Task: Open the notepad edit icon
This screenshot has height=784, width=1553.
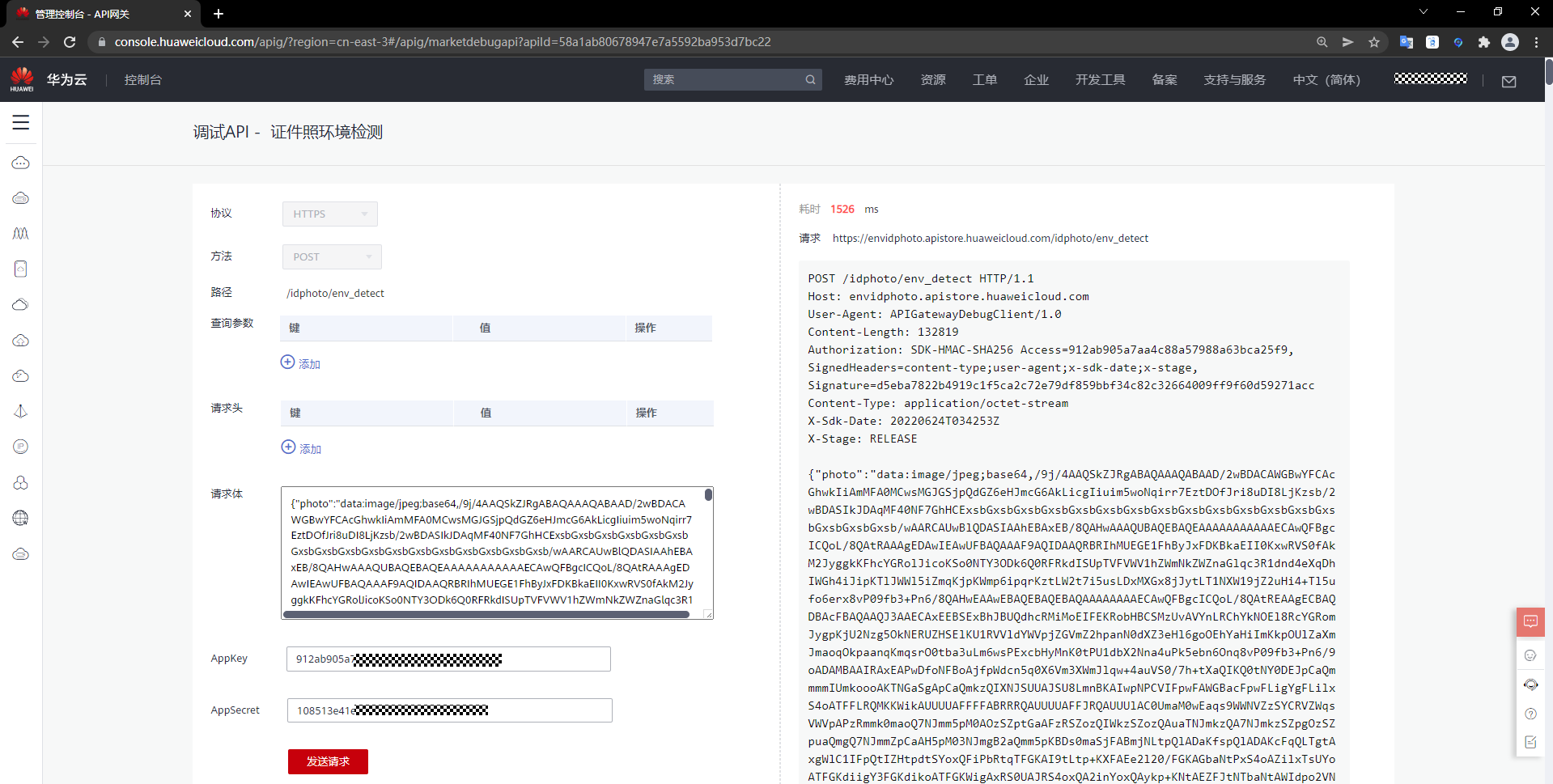Action: point(1530,742)
